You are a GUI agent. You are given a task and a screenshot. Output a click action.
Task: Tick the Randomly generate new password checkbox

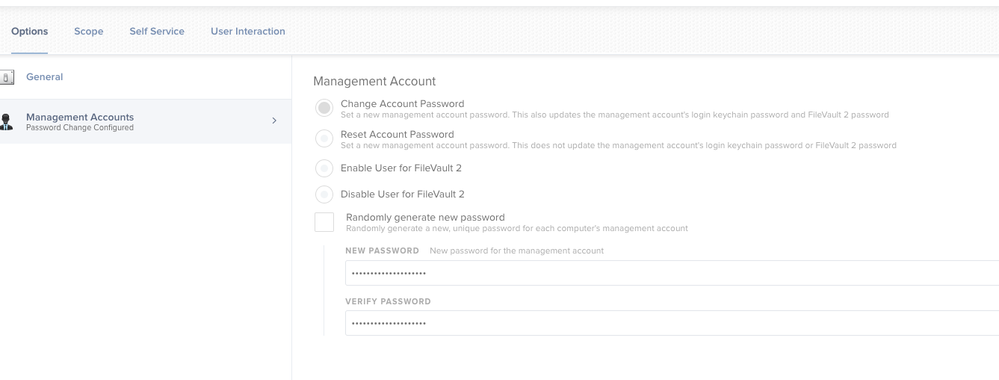pos(324,222)
